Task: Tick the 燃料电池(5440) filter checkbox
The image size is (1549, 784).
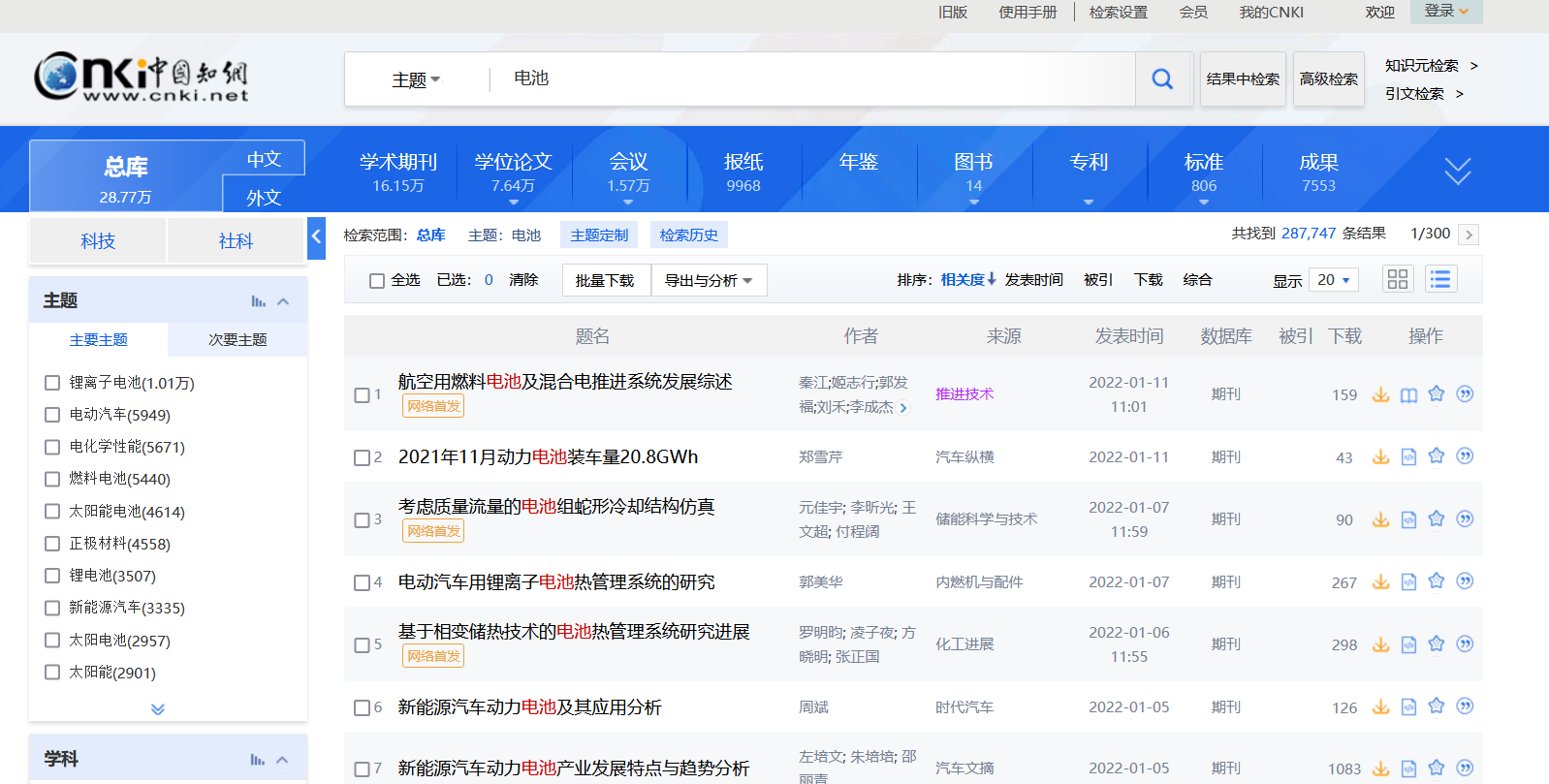Action: [52, 479]
